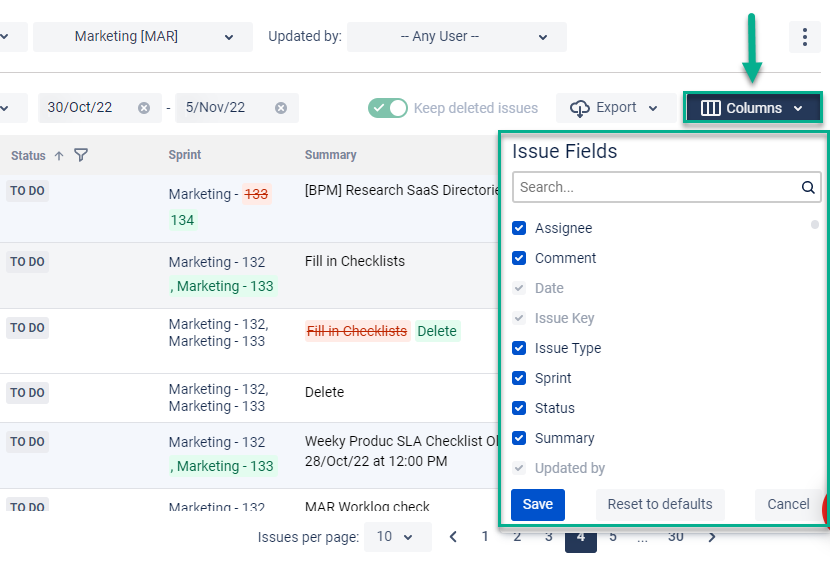Change Issues per page dropdown value

[x=398, y=537]
